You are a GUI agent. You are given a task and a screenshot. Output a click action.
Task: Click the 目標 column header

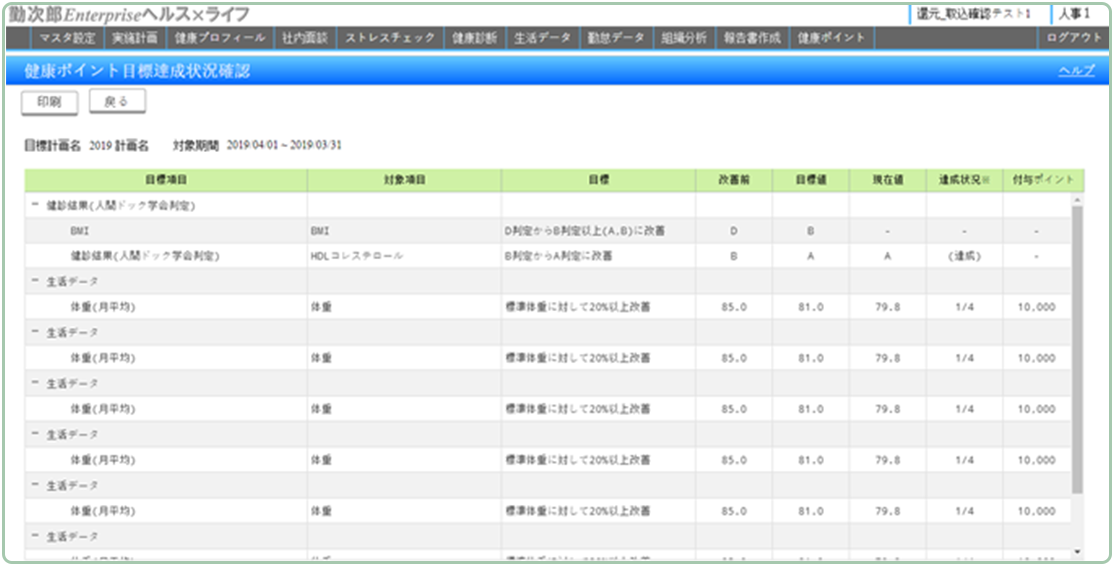[598, 181]
